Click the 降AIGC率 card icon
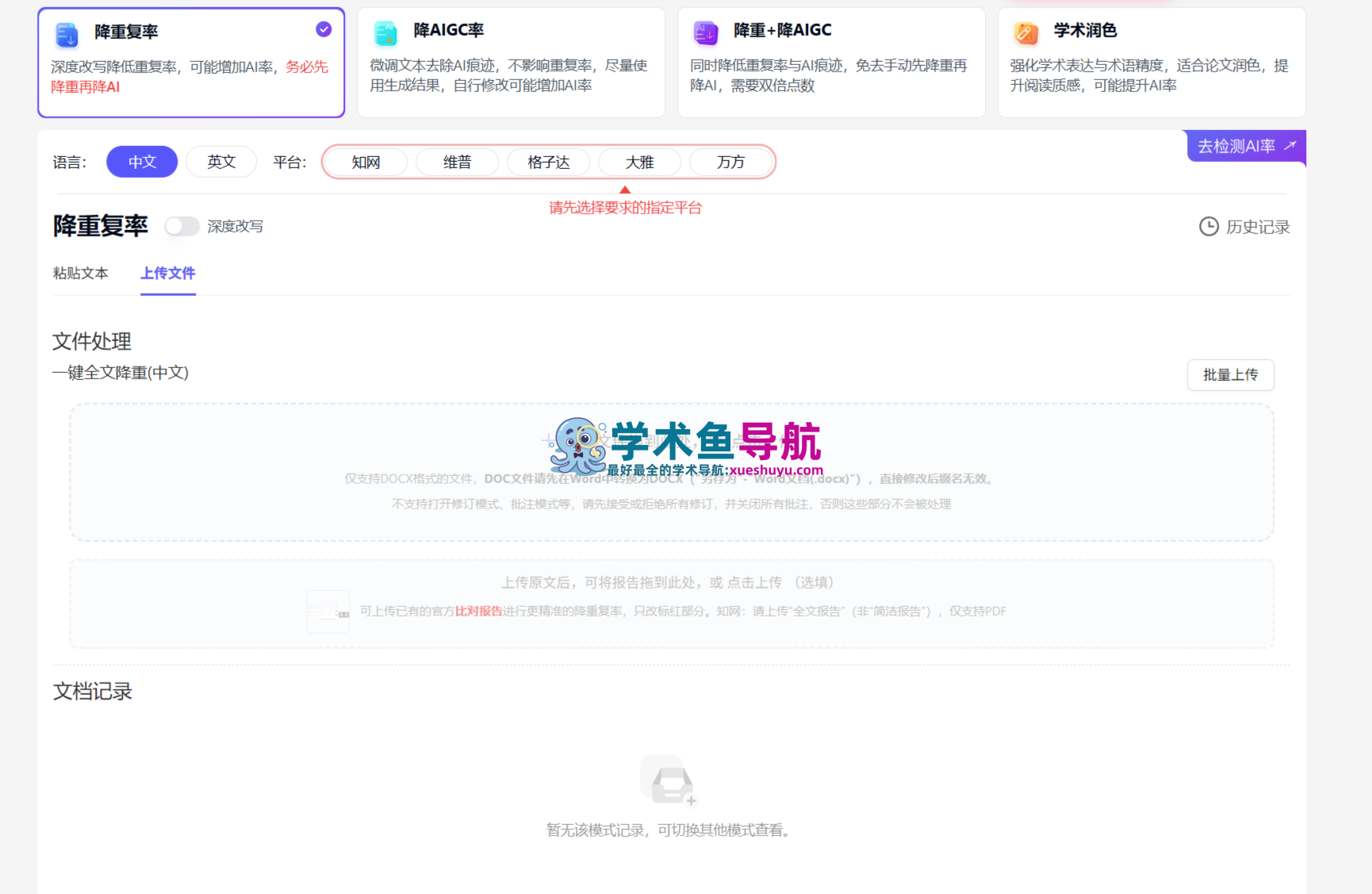The width and height of the screenshot is (1372, 894). click(x=385, y=33)
